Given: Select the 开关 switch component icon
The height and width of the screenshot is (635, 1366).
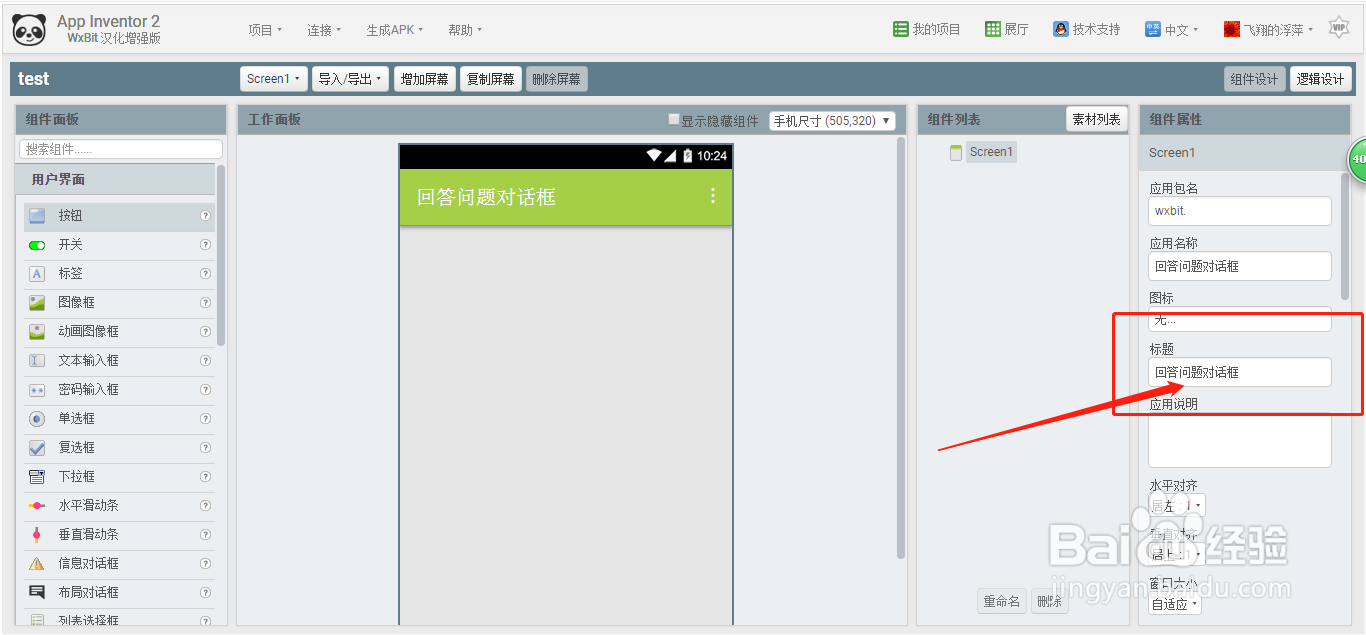Looking at the screenshot, I should pyautogui.click(x=37, y=245).
